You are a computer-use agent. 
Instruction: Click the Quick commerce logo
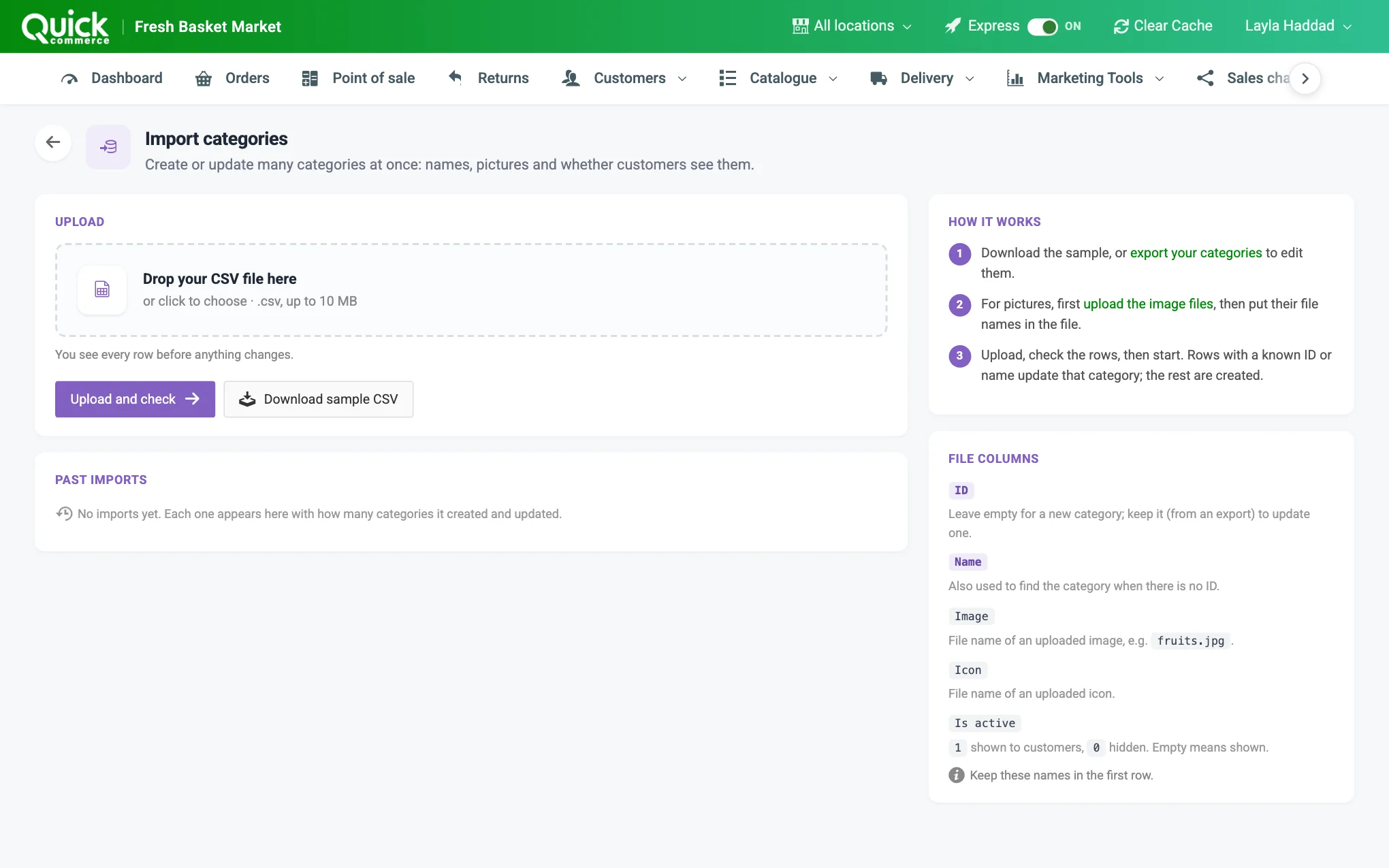click(65, 27)
